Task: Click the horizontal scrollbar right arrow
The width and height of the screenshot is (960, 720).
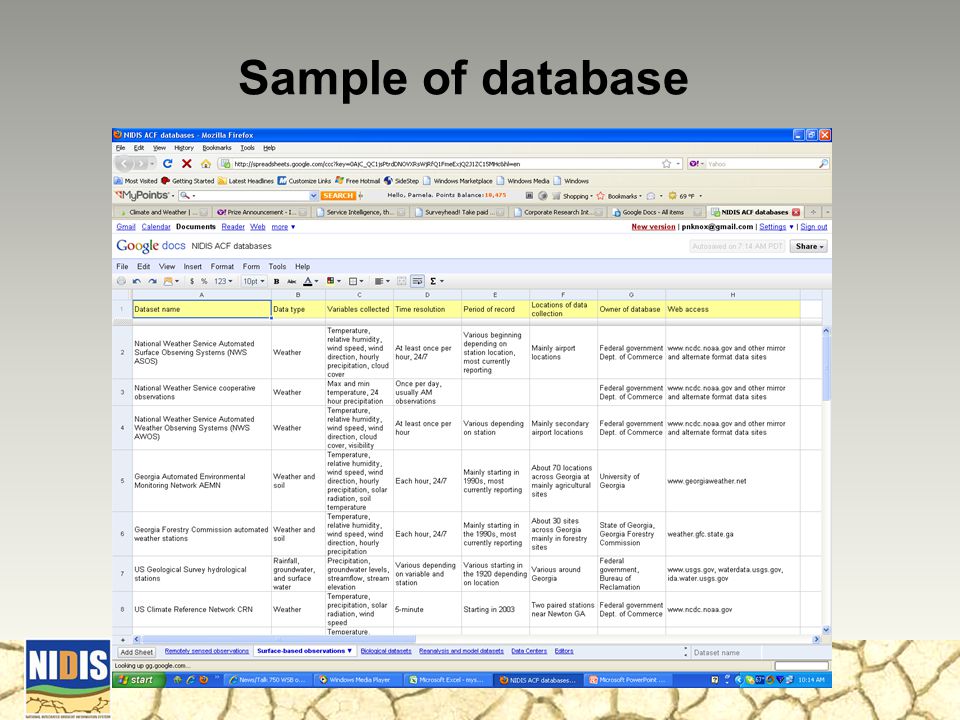Action: click(816, 639)
